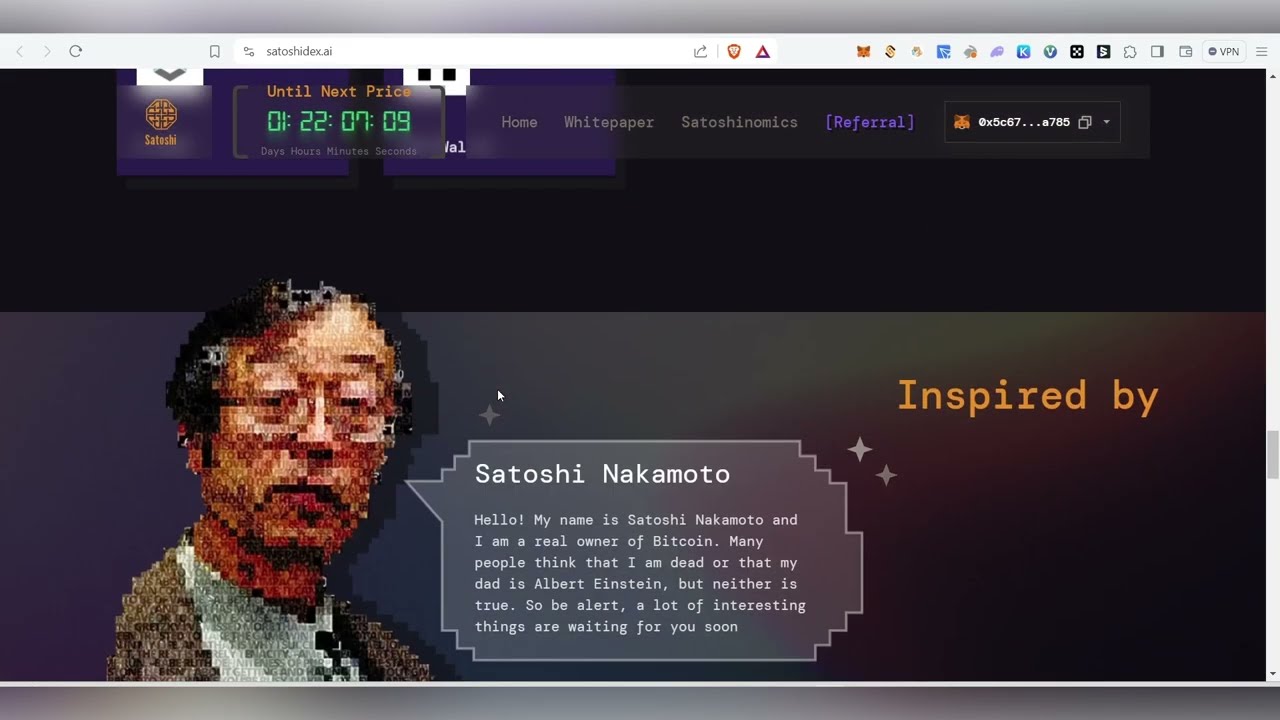Open the gray rabbit extension icon
Image resolution: width=1280 pixels, height=720 pixels.
point(970,51)
